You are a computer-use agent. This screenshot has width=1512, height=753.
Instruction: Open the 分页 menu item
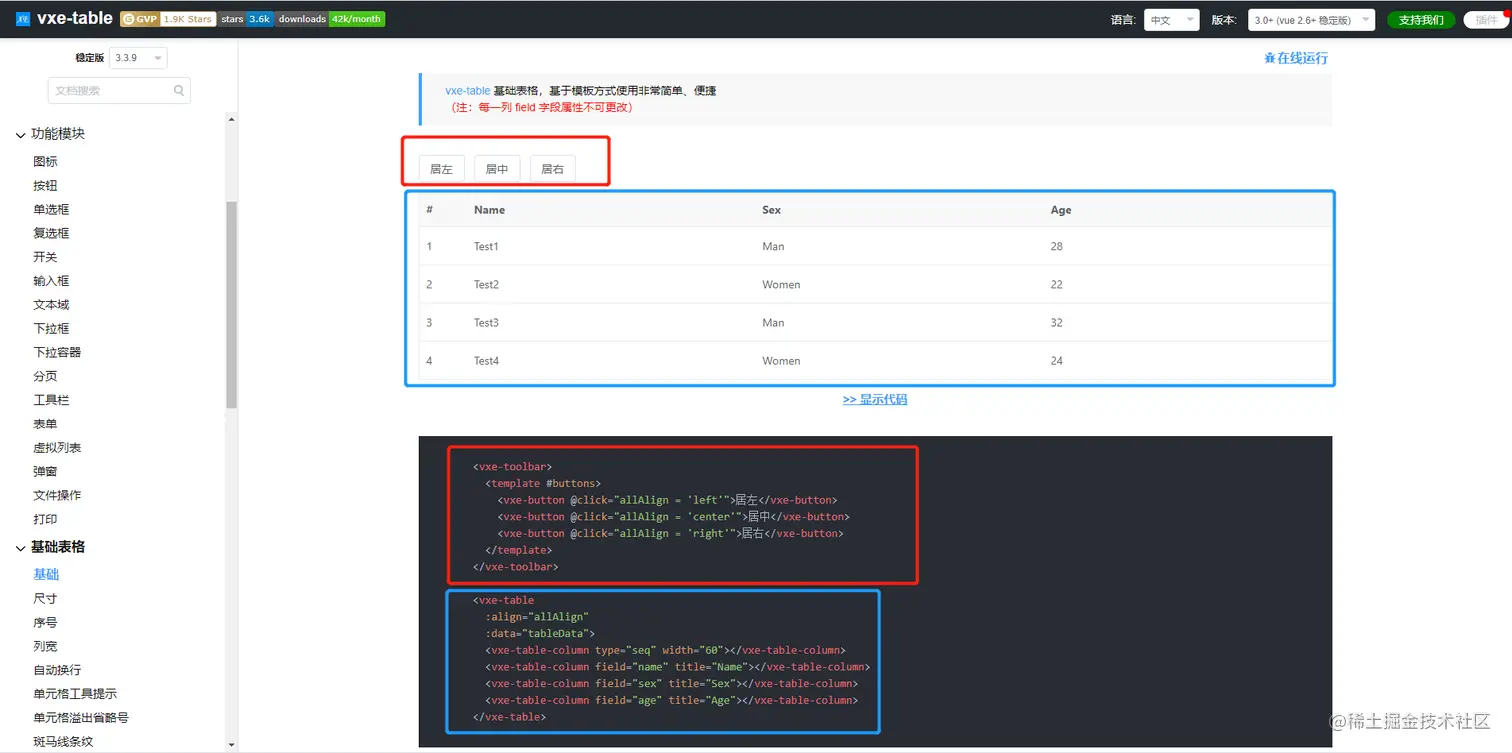coord(45,376)
